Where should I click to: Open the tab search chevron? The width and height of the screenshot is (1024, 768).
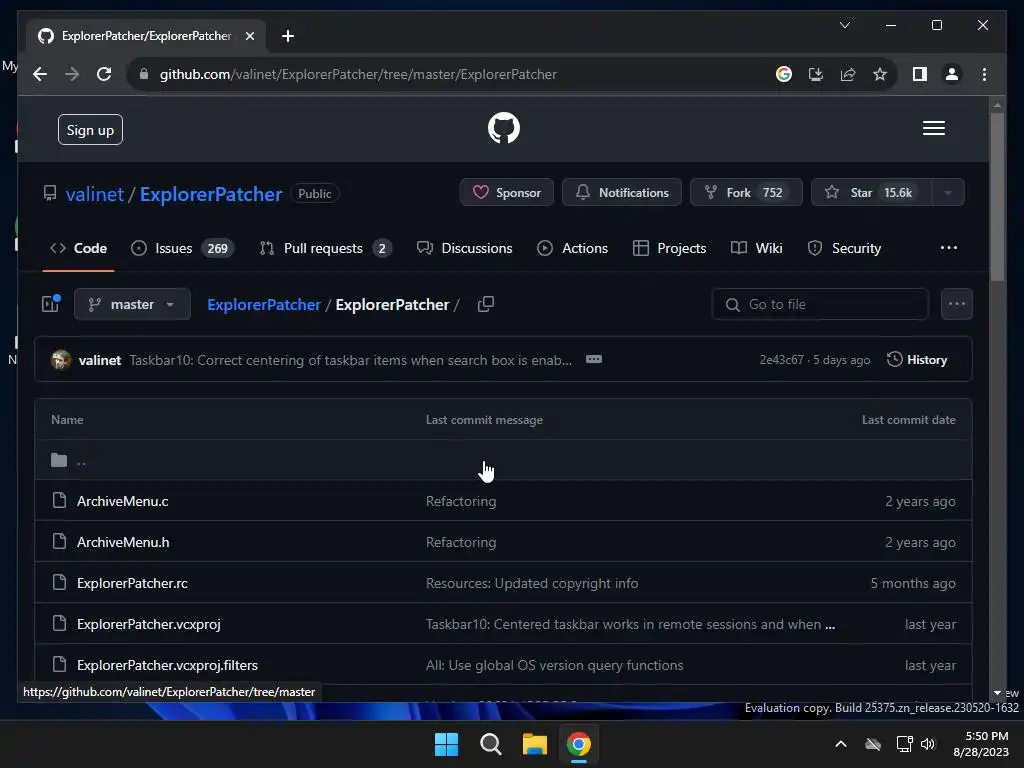click(x=845, y=25)
